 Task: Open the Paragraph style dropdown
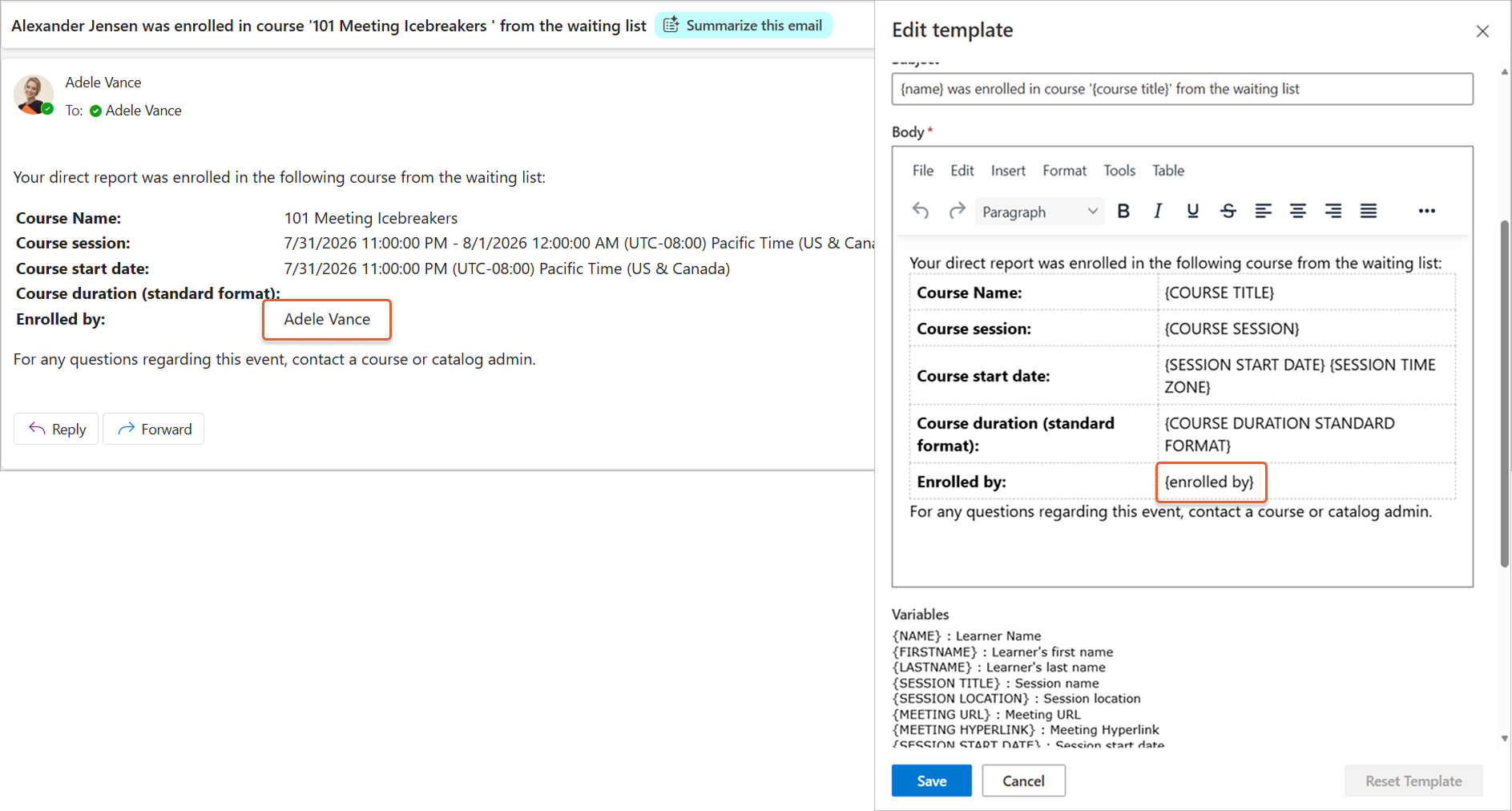coord(1039,212)
